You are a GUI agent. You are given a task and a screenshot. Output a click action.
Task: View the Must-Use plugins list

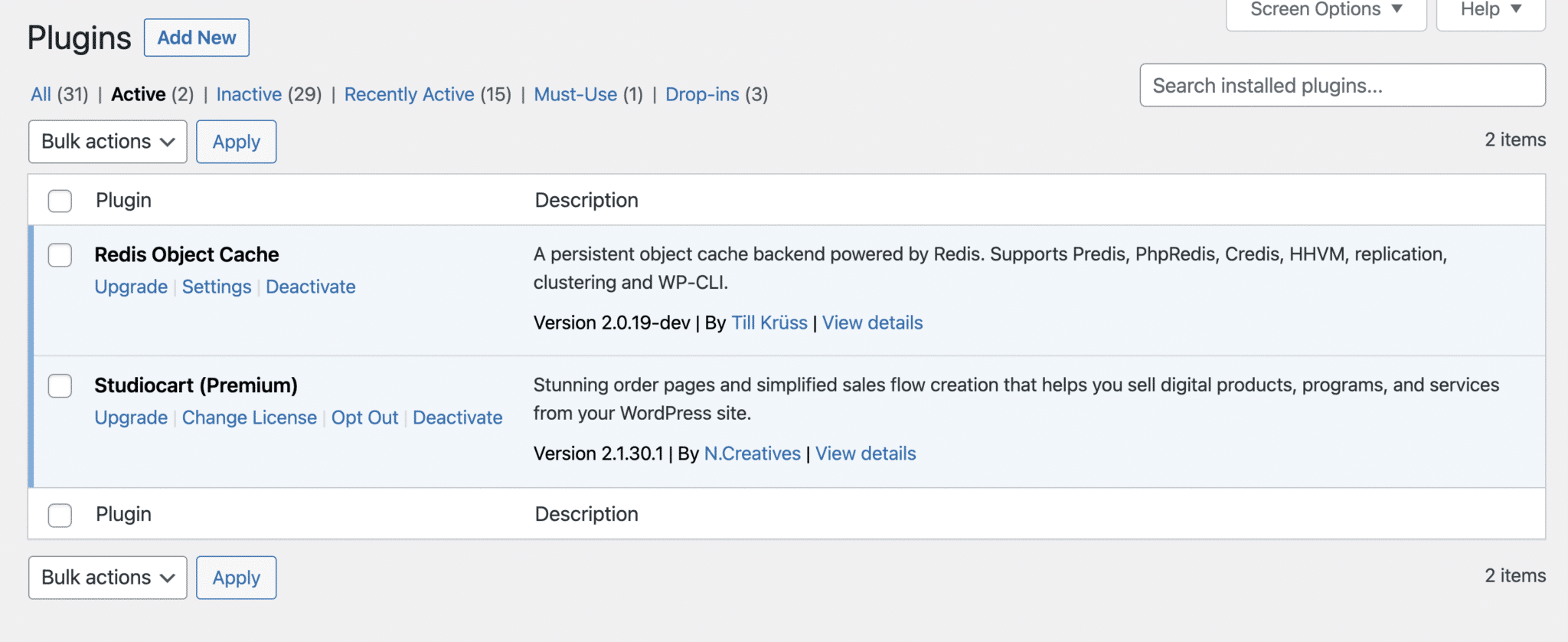pos(575,94)
